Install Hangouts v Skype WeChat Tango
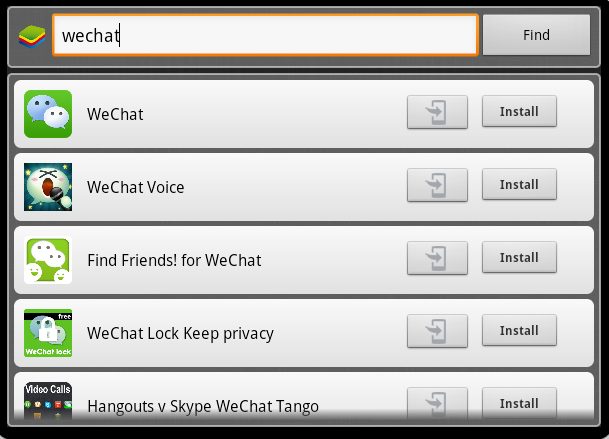 click(x=519, y=403)
